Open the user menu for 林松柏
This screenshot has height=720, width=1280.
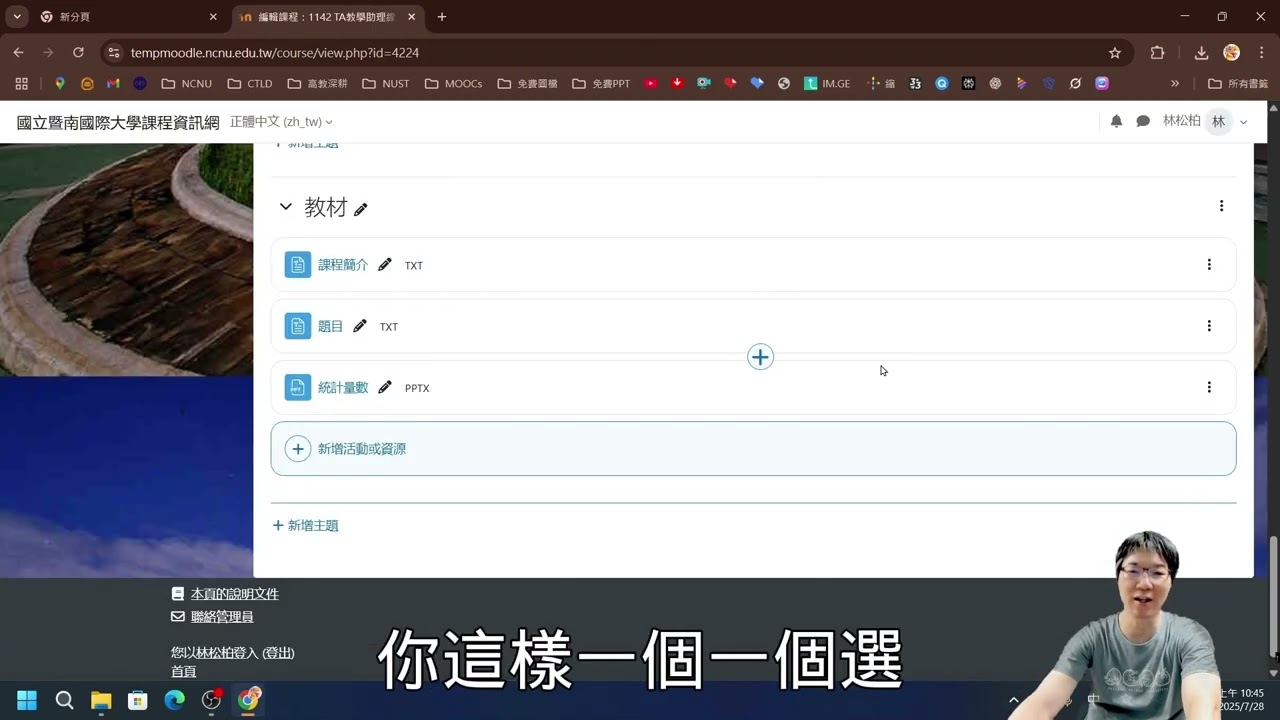coord(1206,121)
